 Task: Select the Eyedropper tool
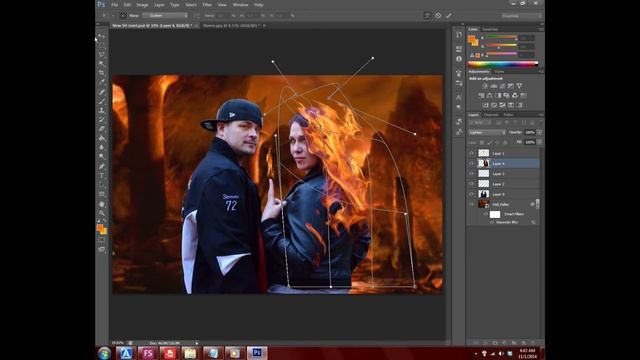(102, 82)
